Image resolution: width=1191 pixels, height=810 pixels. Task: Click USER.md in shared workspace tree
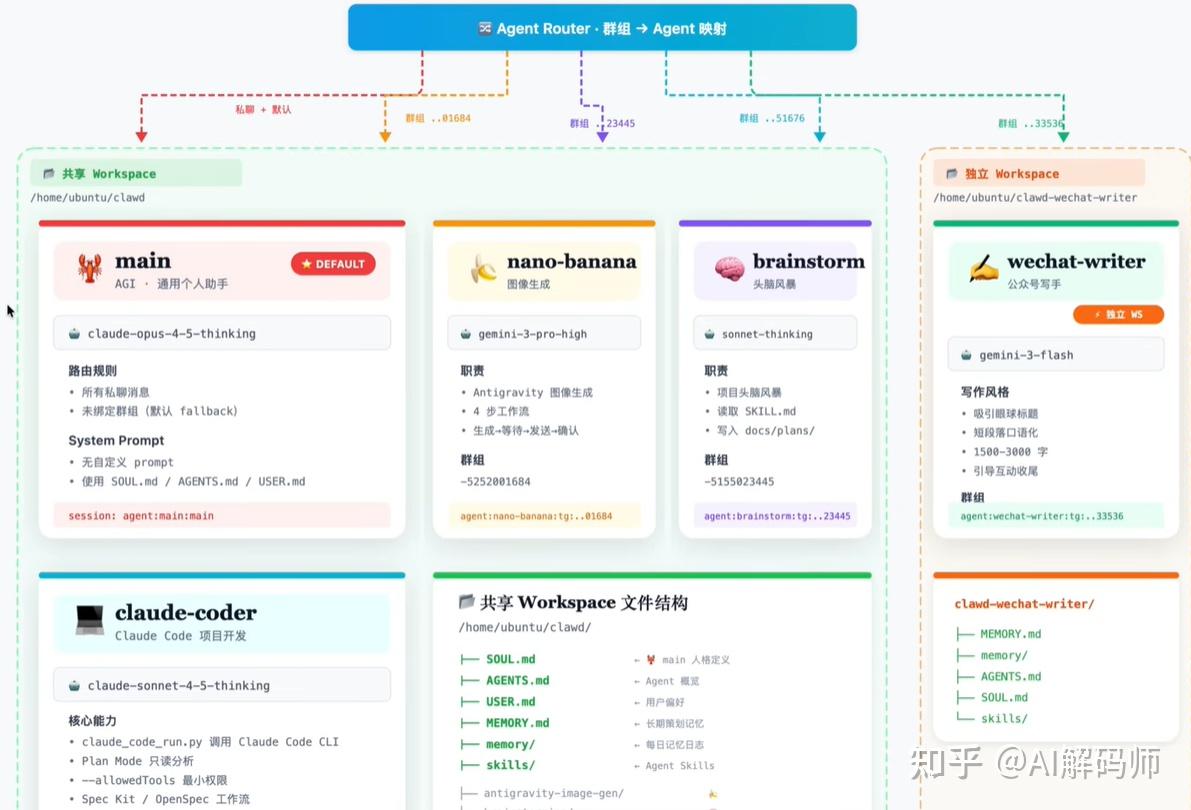click(510, 702)
